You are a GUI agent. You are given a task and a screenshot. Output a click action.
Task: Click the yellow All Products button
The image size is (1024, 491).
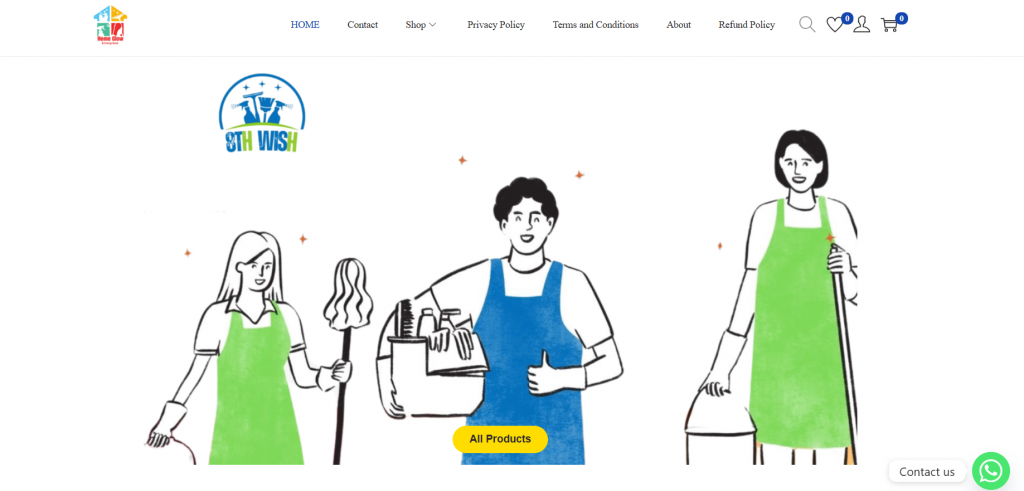[500, 439]
